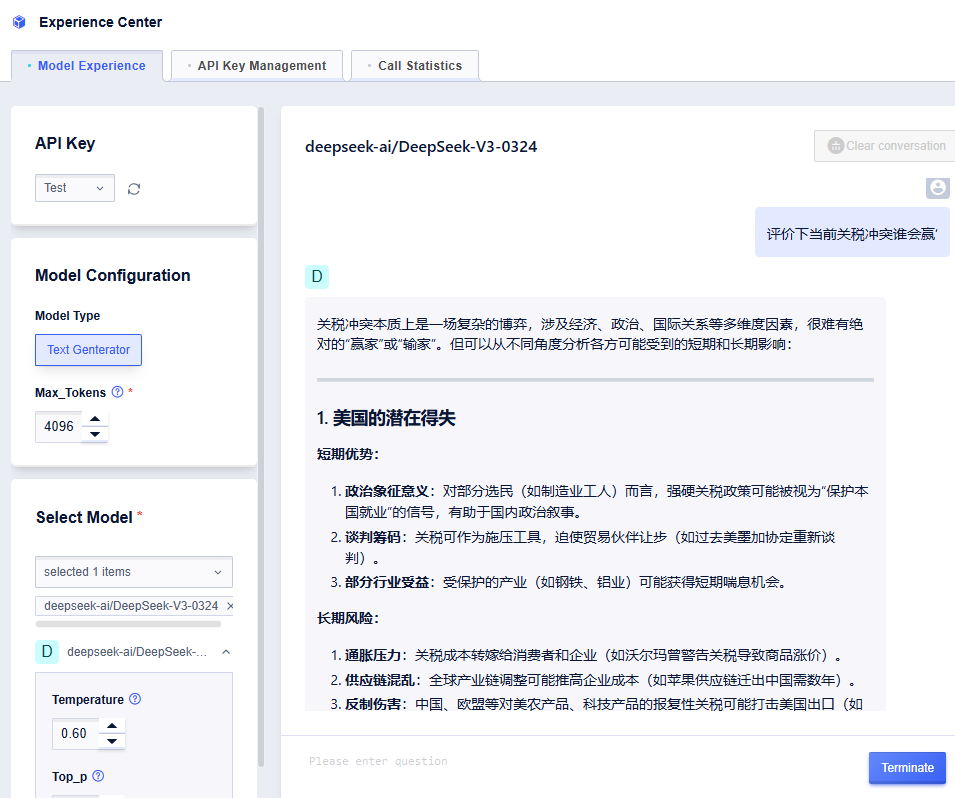
Task: Increase Max_Tokens using the up stepper
Action: click(96, 420)
